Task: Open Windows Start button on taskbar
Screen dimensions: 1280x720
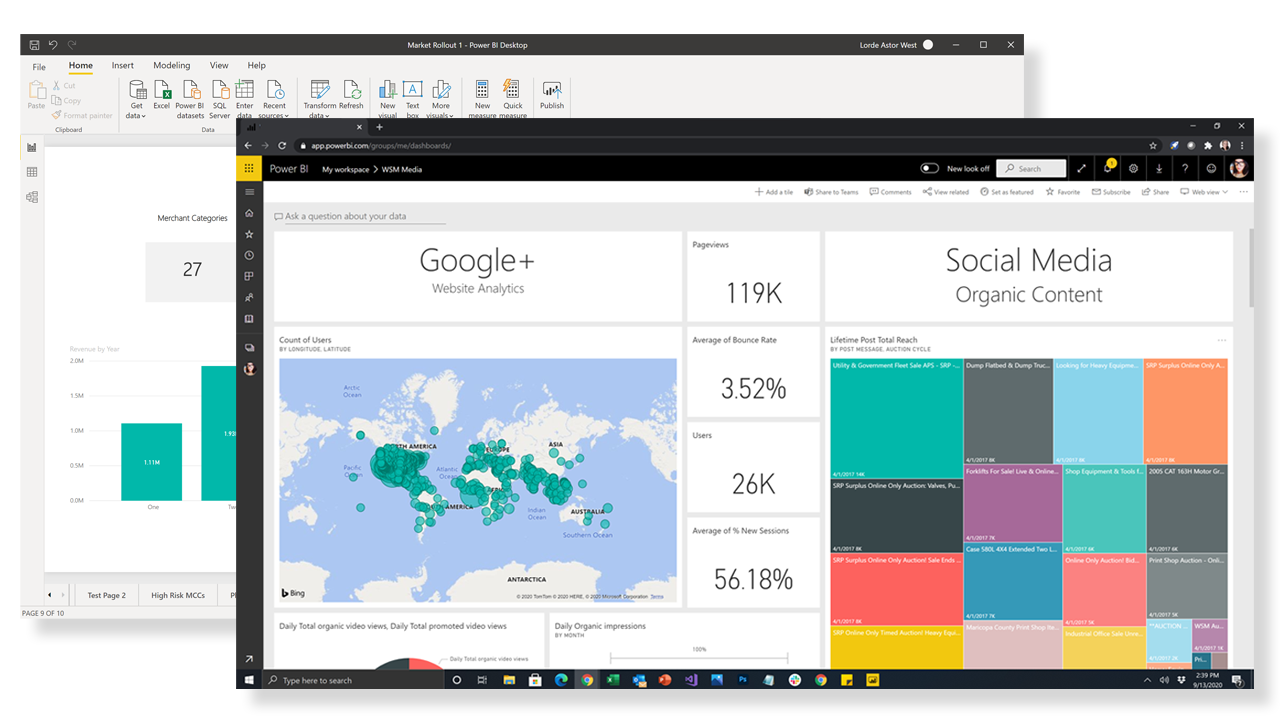Action: (x=249, y=680)
